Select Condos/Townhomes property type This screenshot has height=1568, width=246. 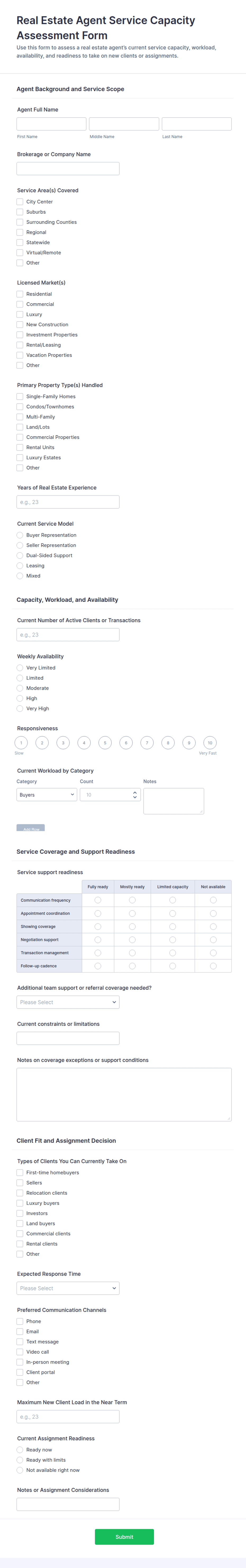coord(20,407)
